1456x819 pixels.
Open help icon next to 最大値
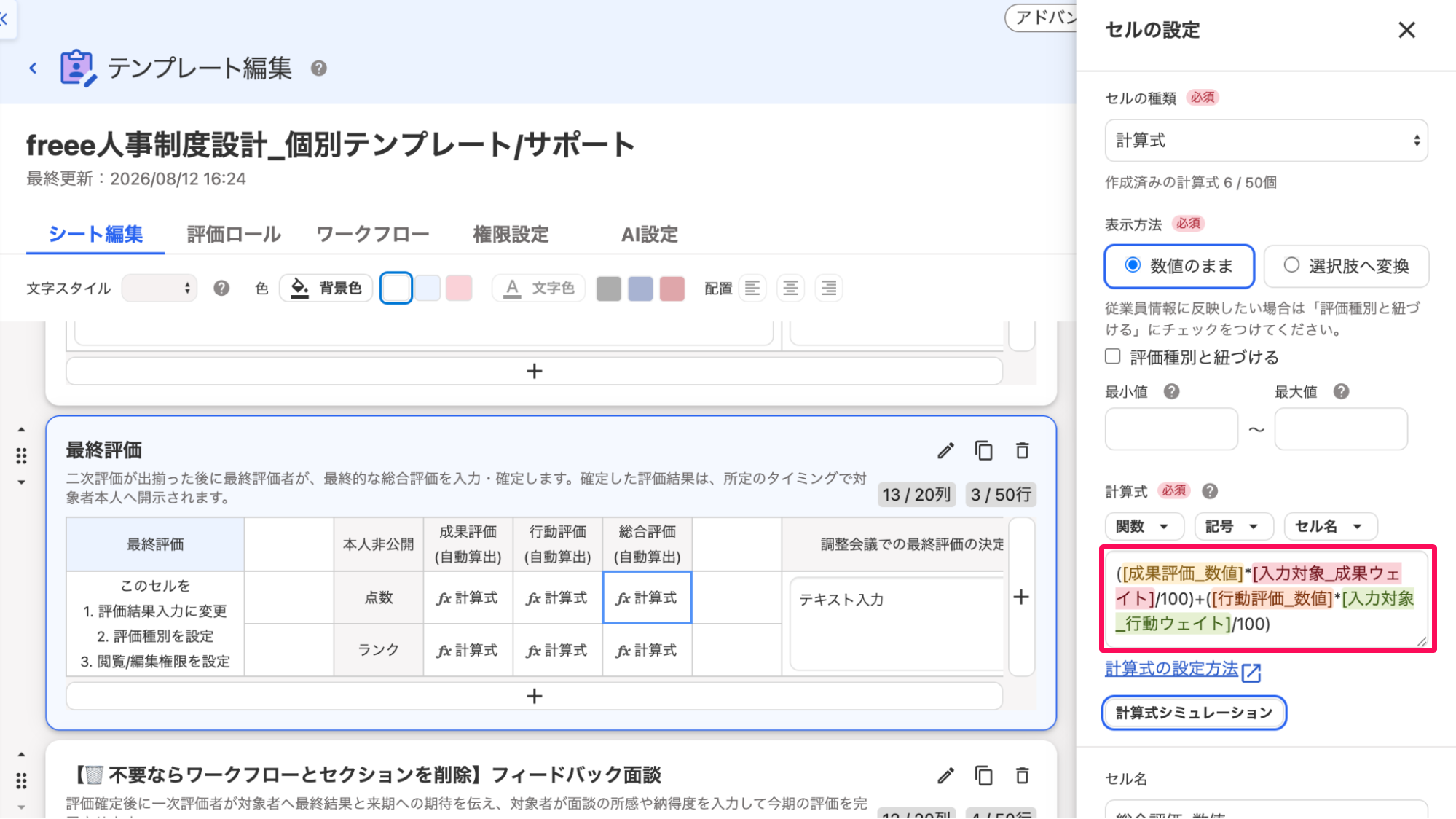[1341, 392]
